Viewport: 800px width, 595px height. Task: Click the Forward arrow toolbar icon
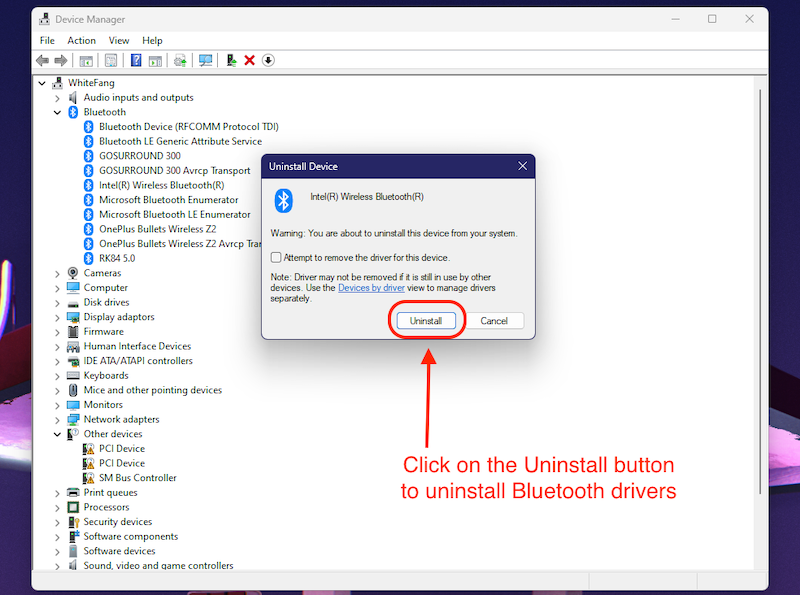[x=61, y=61]
